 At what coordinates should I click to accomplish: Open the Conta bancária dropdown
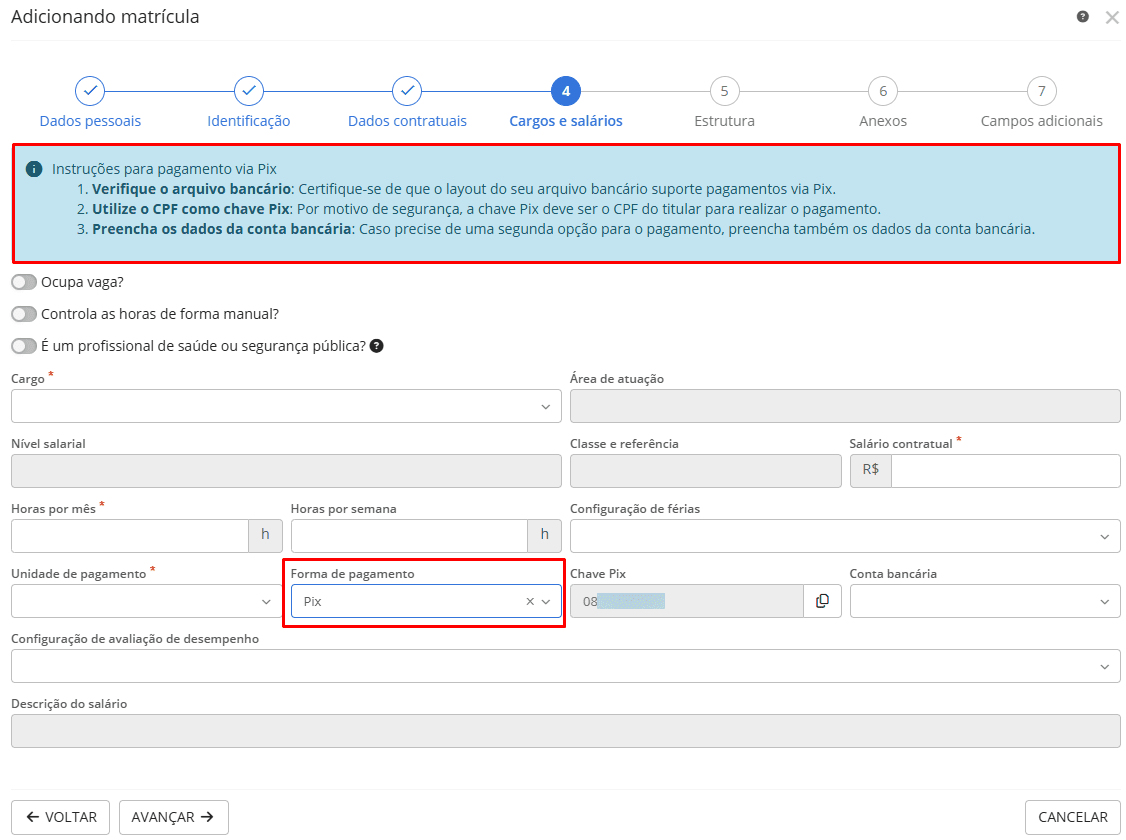pos(985,602)
